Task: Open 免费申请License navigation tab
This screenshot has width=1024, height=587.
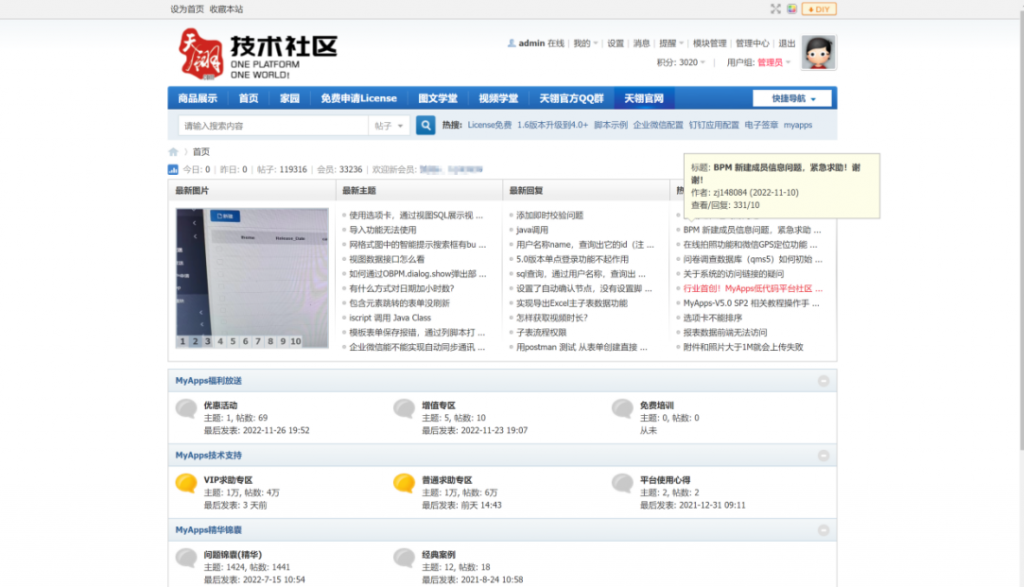Action: point(358,98)
